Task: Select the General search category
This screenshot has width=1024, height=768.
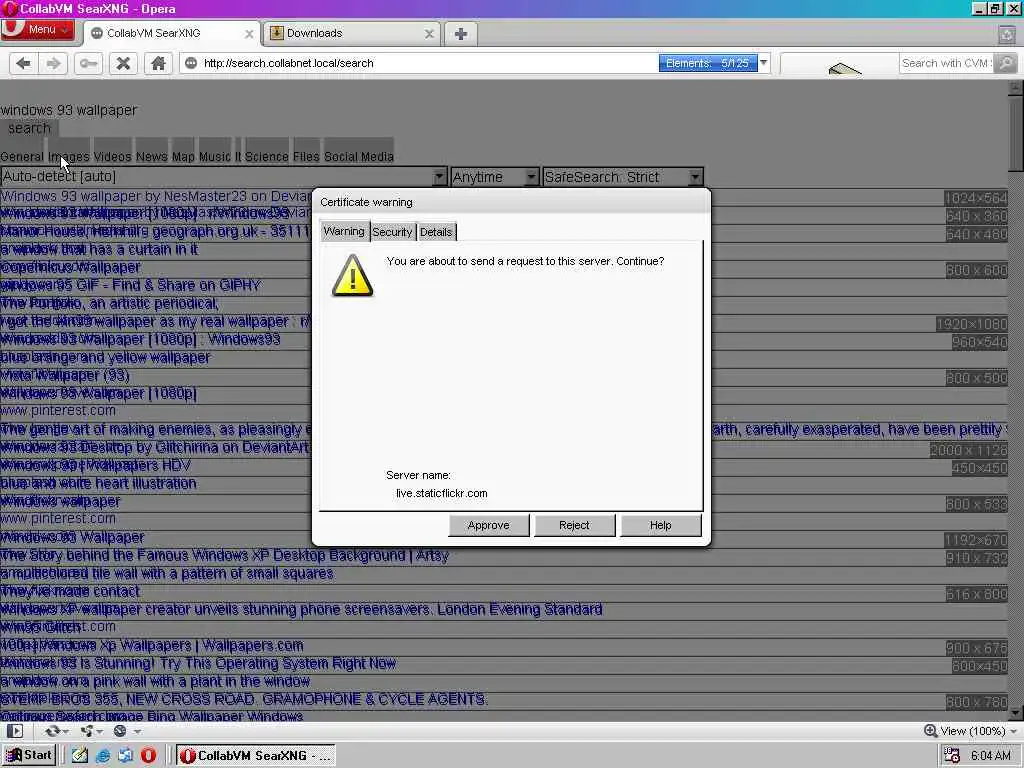Action: click(22, 156)
